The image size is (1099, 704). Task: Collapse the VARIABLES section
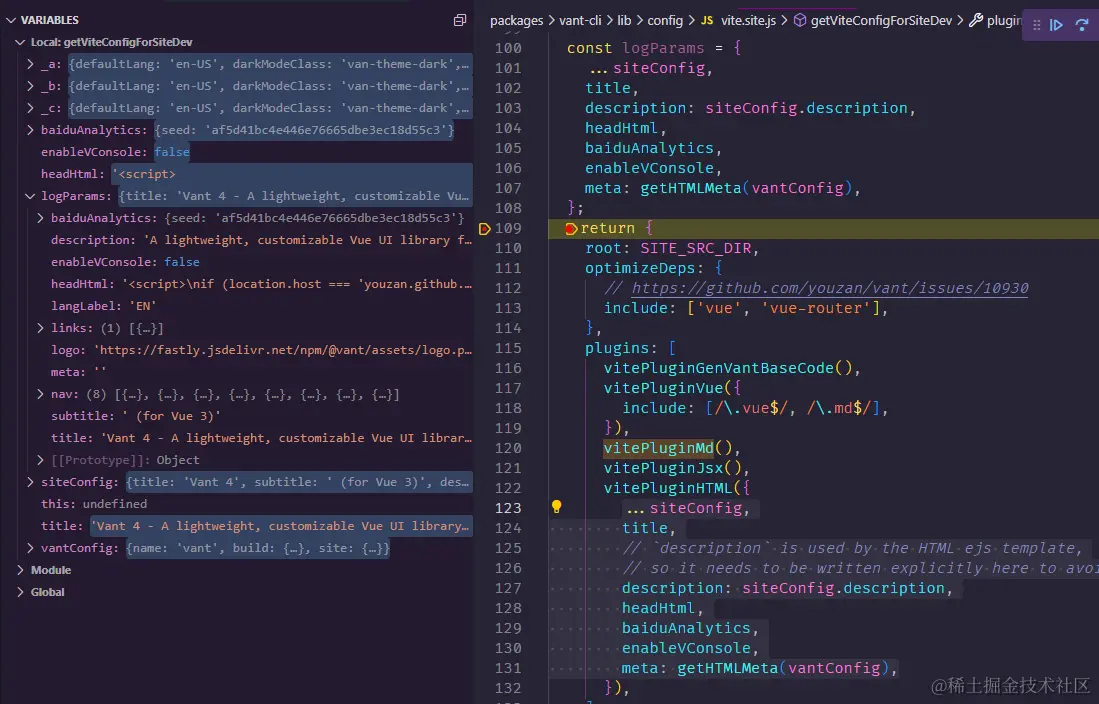pos(11,20)
